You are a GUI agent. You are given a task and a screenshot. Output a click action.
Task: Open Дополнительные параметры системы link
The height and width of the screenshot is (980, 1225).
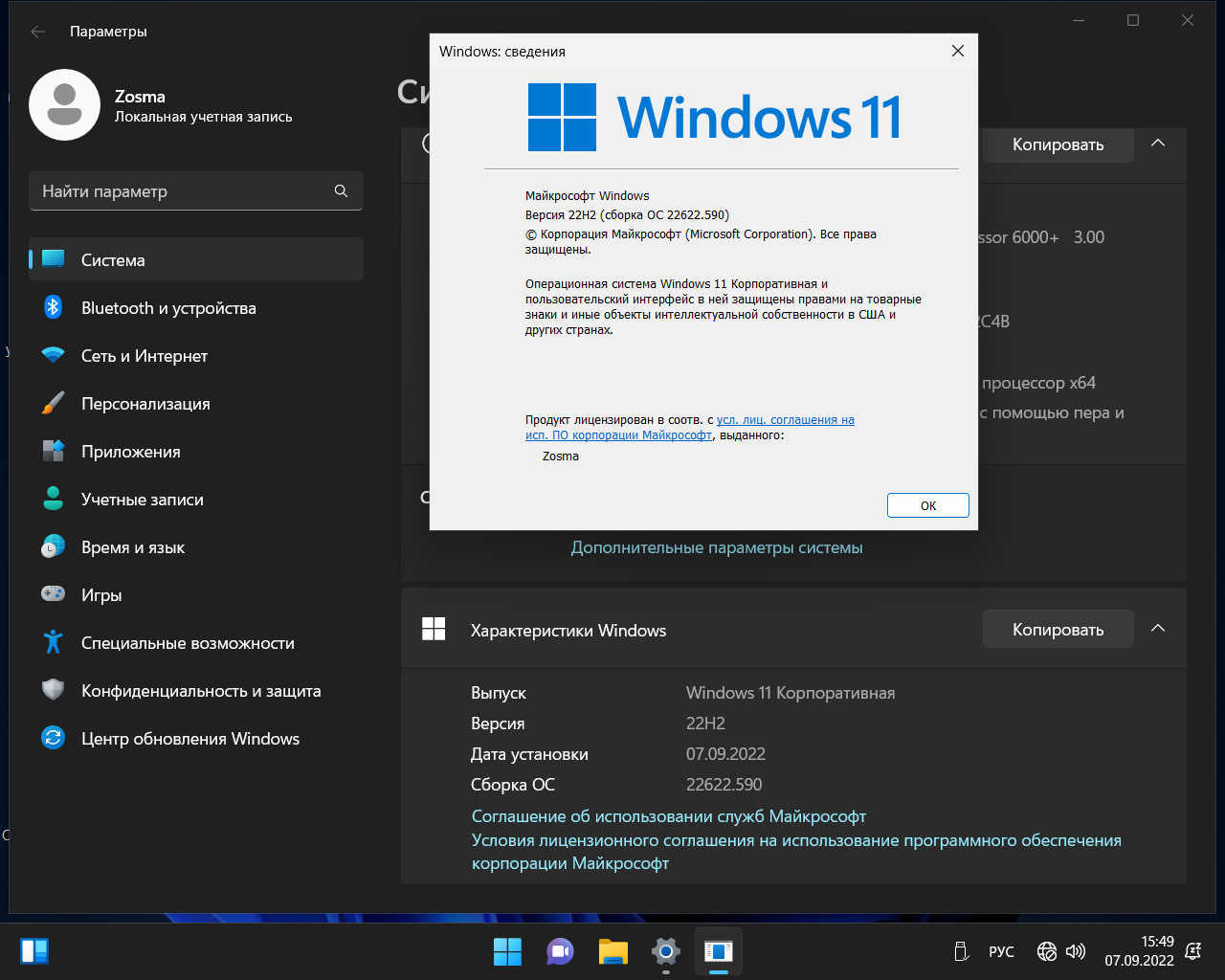pos(717,547)
